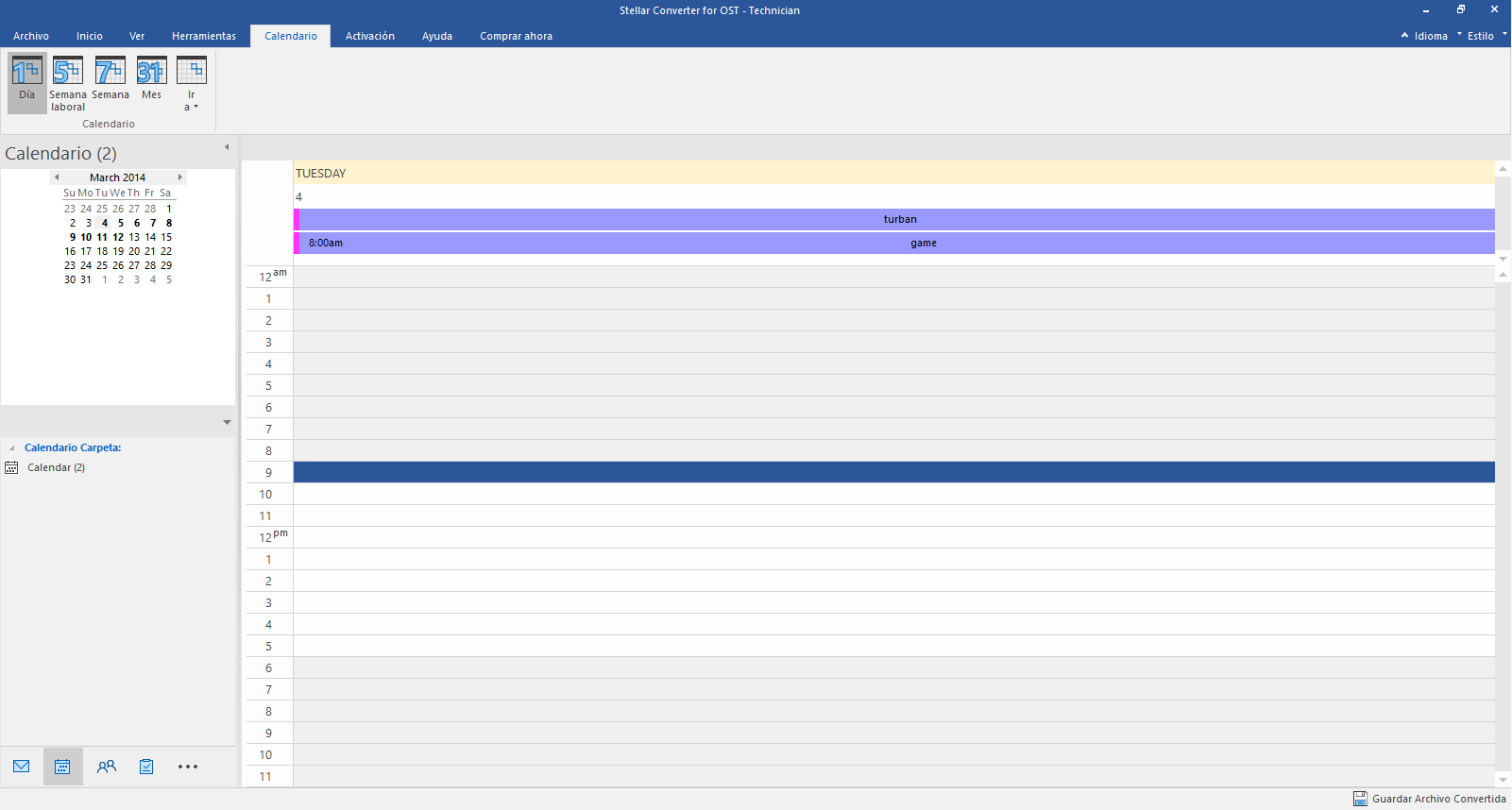Select March 22 in mini calendar
The width and height of the screenshot is (1512, 810).
pos(166,251)
